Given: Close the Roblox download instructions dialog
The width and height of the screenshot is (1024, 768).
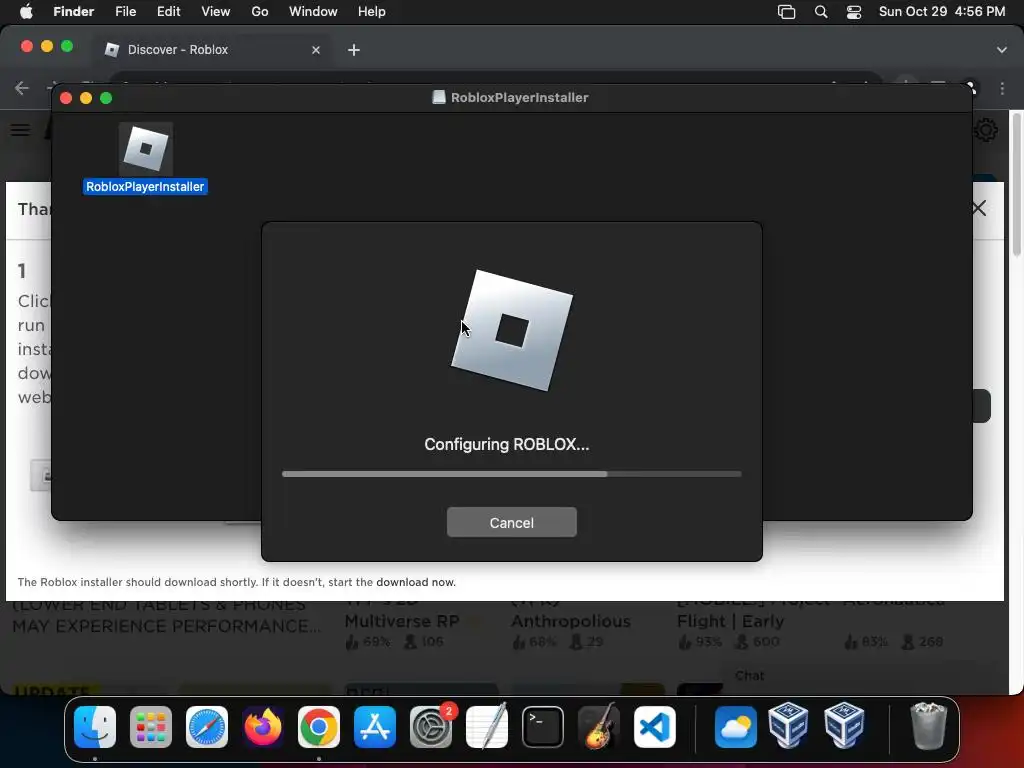Looking at the screenshot, I should coord(979,208).
